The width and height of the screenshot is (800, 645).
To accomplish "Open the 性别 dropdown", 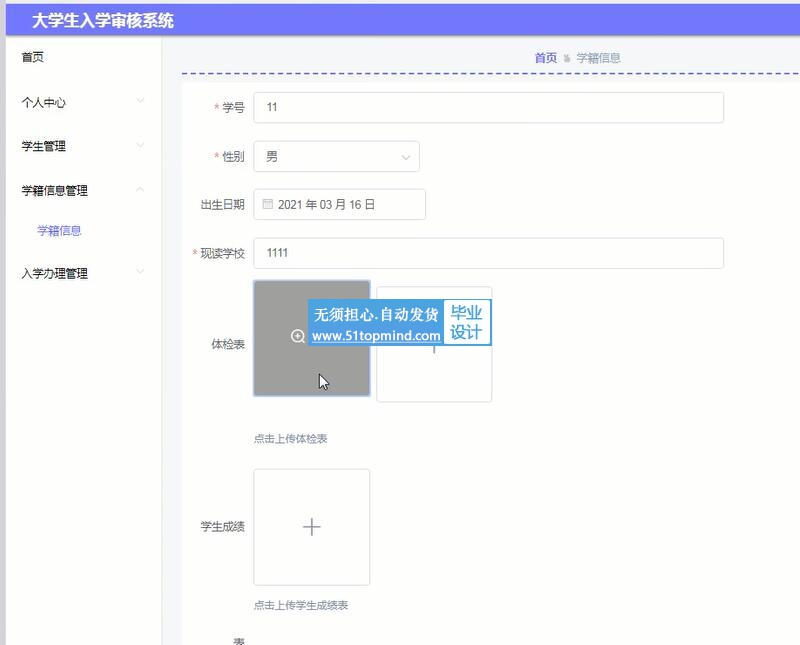I will [337, 156].
